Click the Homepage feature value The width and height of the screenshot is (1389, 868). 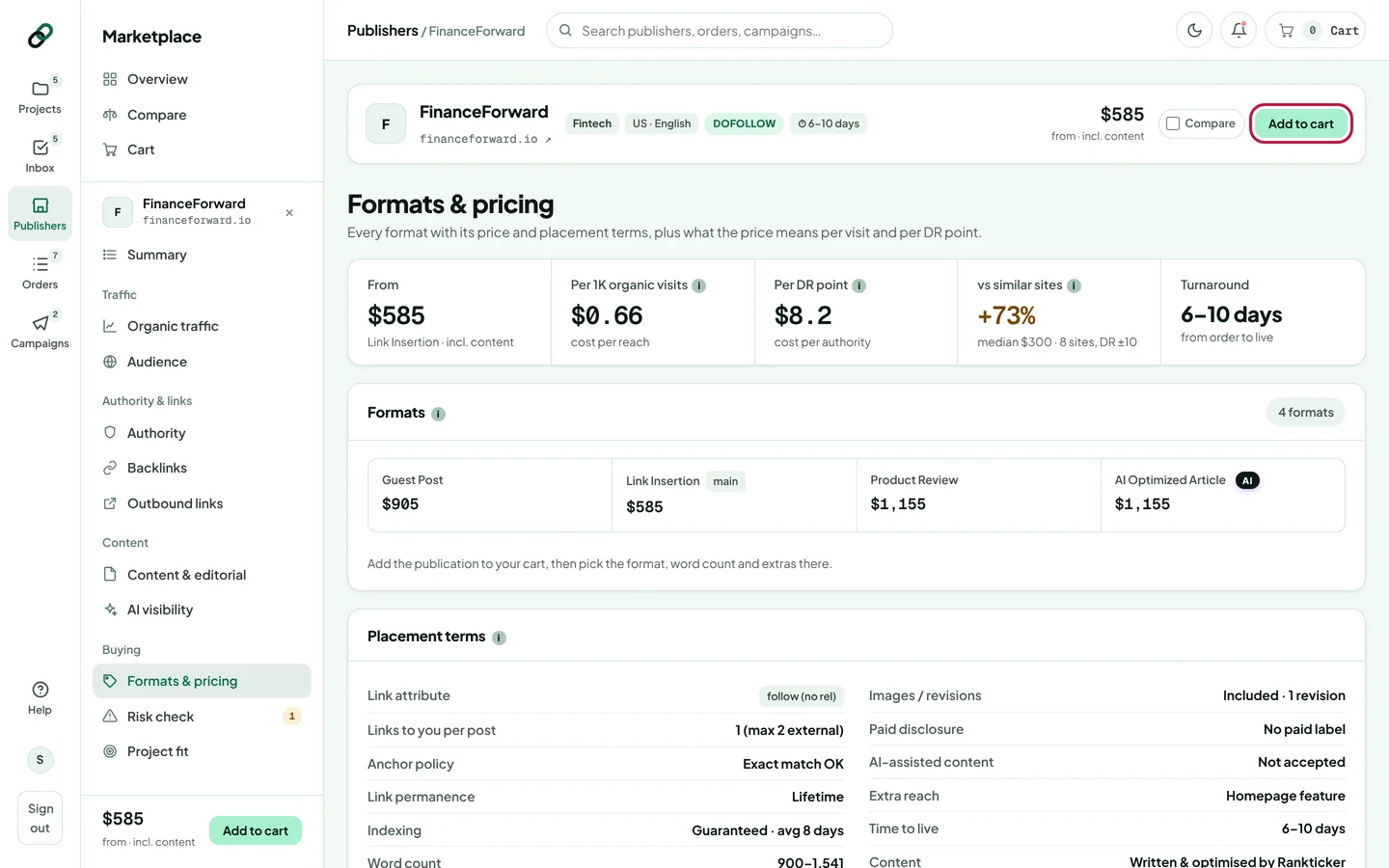tap(1285, 796)
